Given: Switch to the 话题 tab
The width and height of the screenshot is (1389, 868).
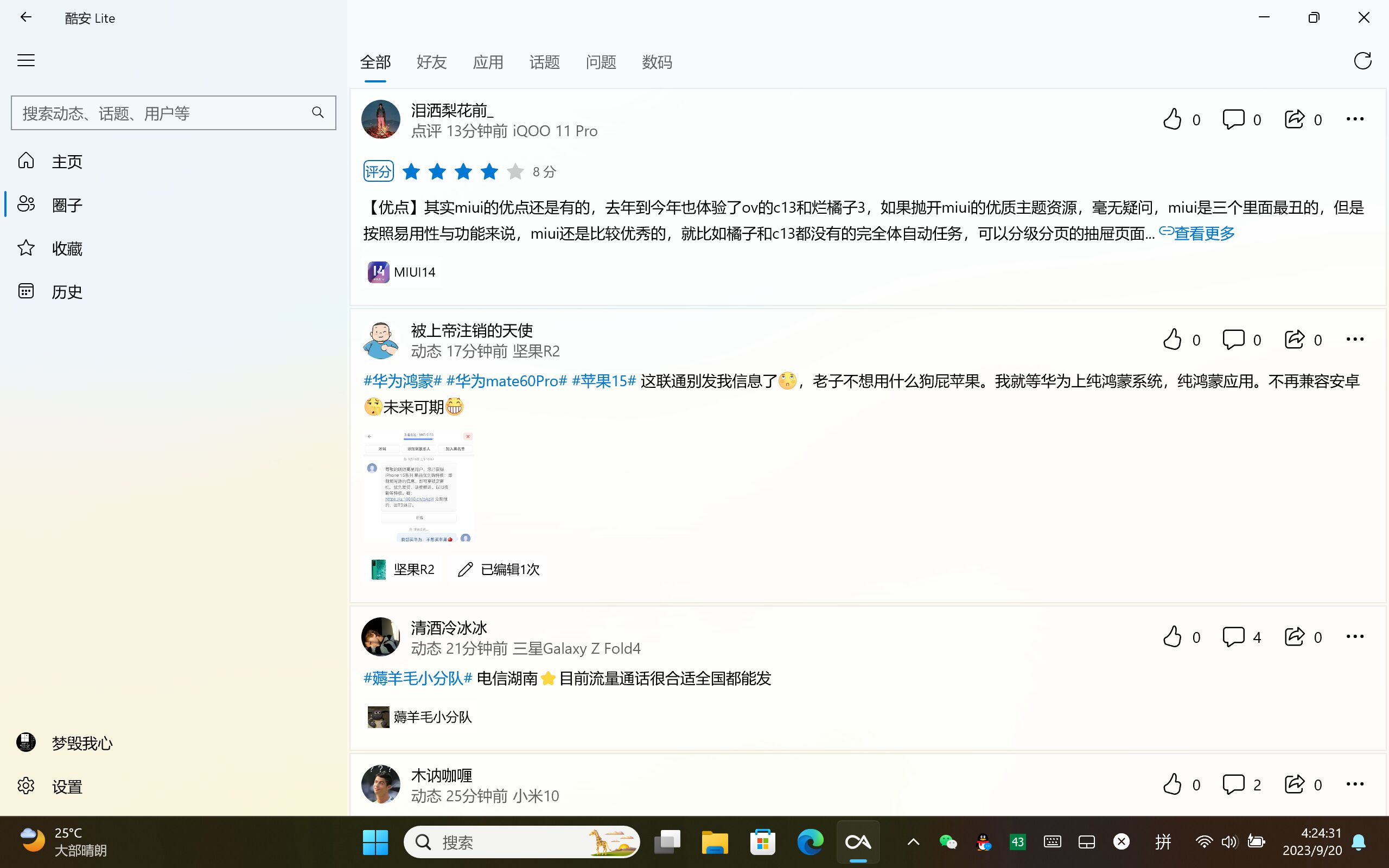Looking at the screenshot, I should point(544,62).
